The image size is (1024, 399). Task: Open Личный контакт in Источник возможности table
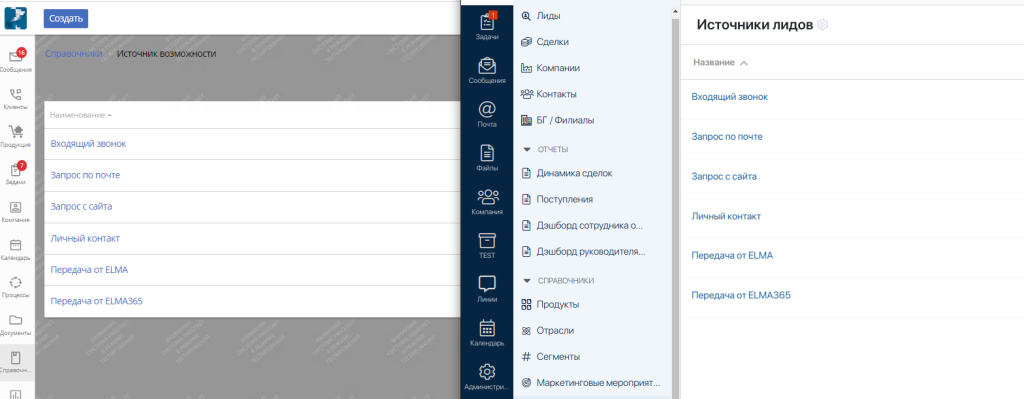85,238
